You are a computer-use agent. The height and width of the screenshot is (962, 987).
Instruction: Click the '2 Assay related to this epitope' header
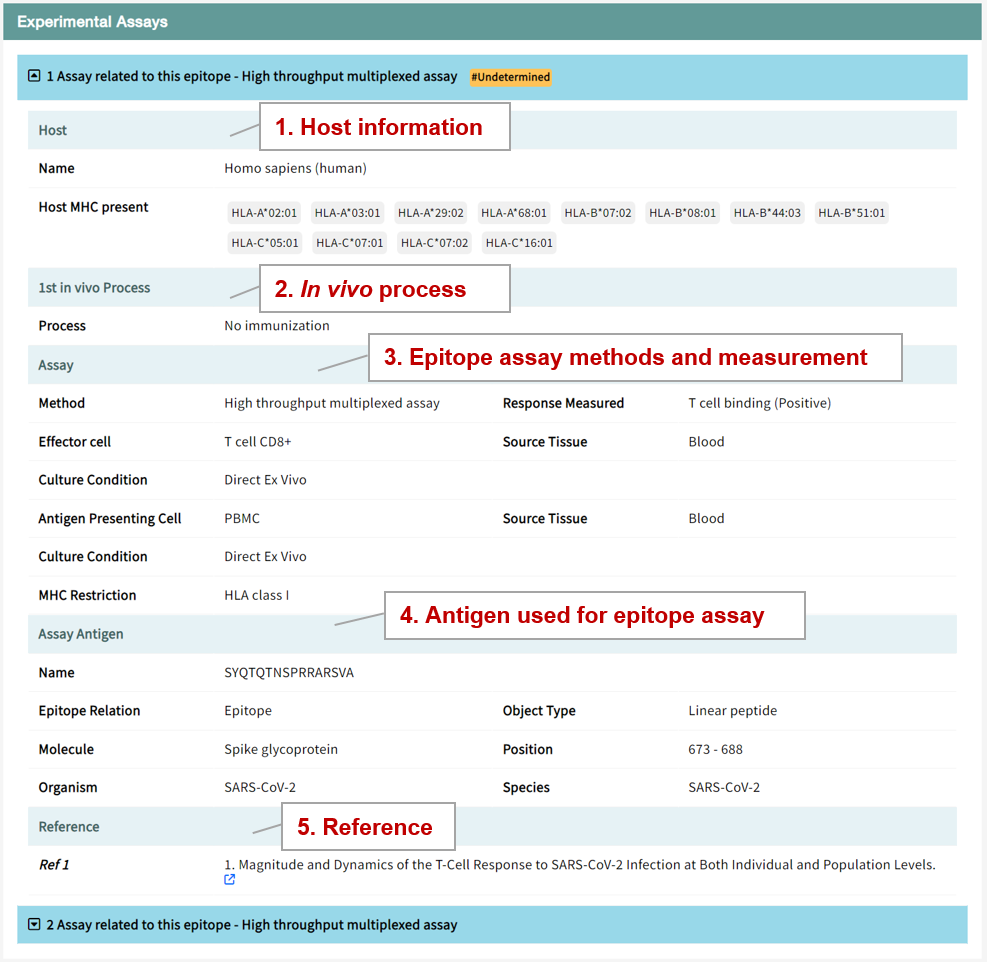point(252,925)
